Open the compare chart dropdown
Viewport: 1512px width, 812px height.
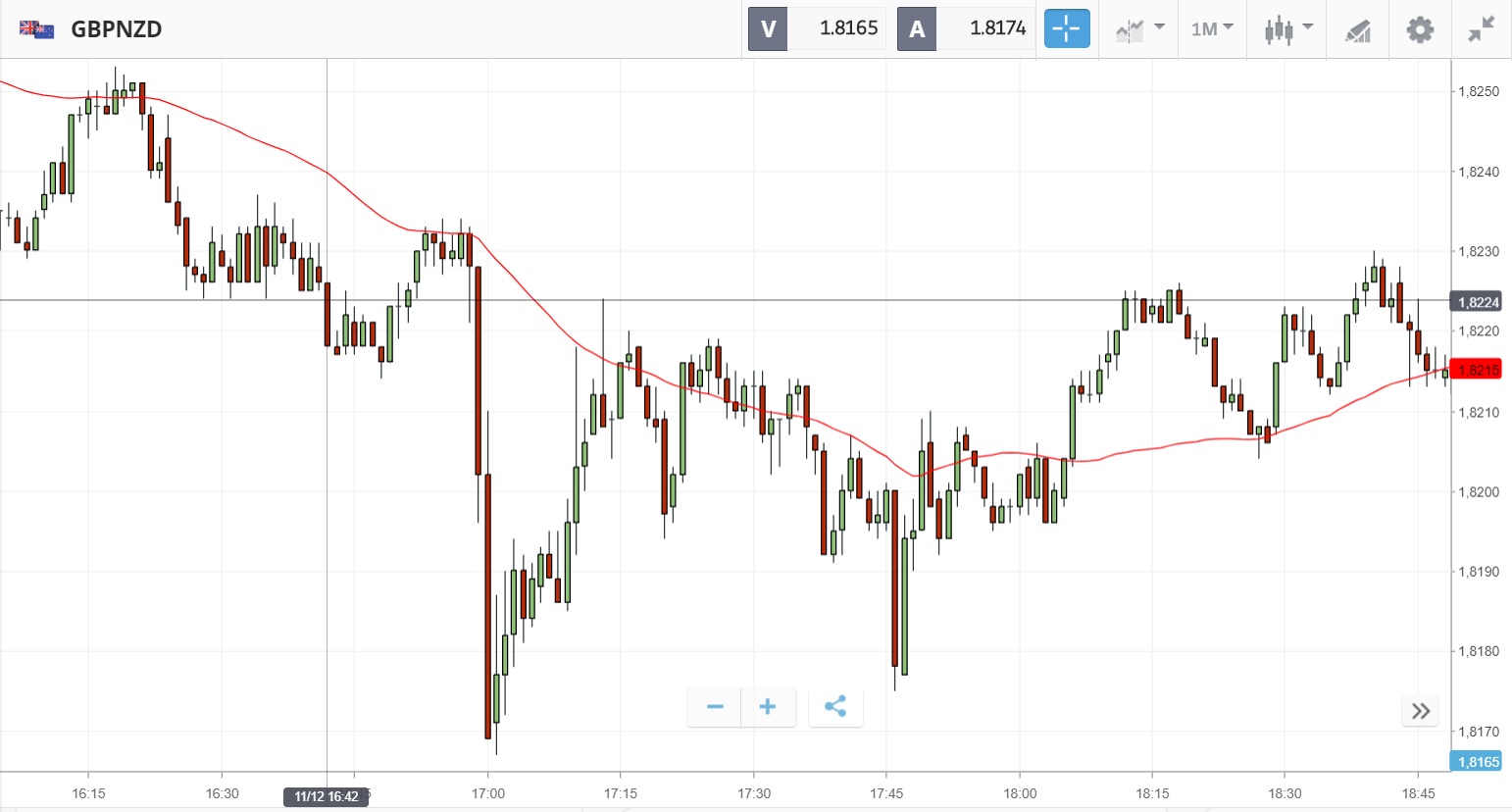pos(1139,29)
